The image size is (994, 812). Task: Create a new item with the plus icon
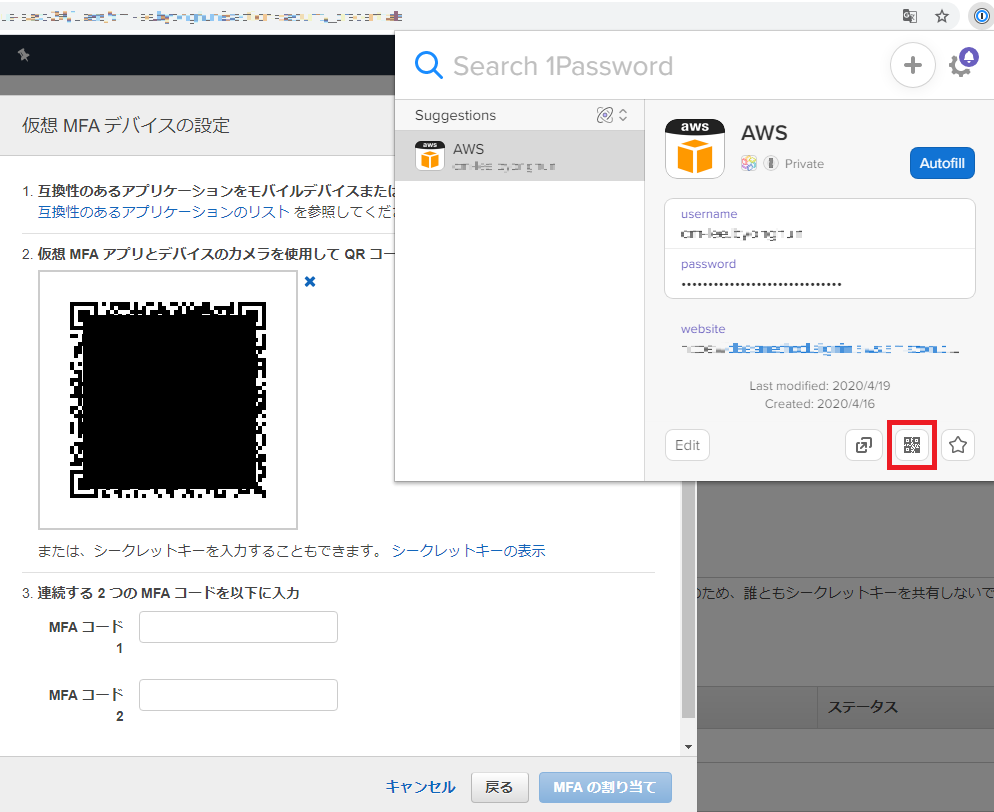912,64
